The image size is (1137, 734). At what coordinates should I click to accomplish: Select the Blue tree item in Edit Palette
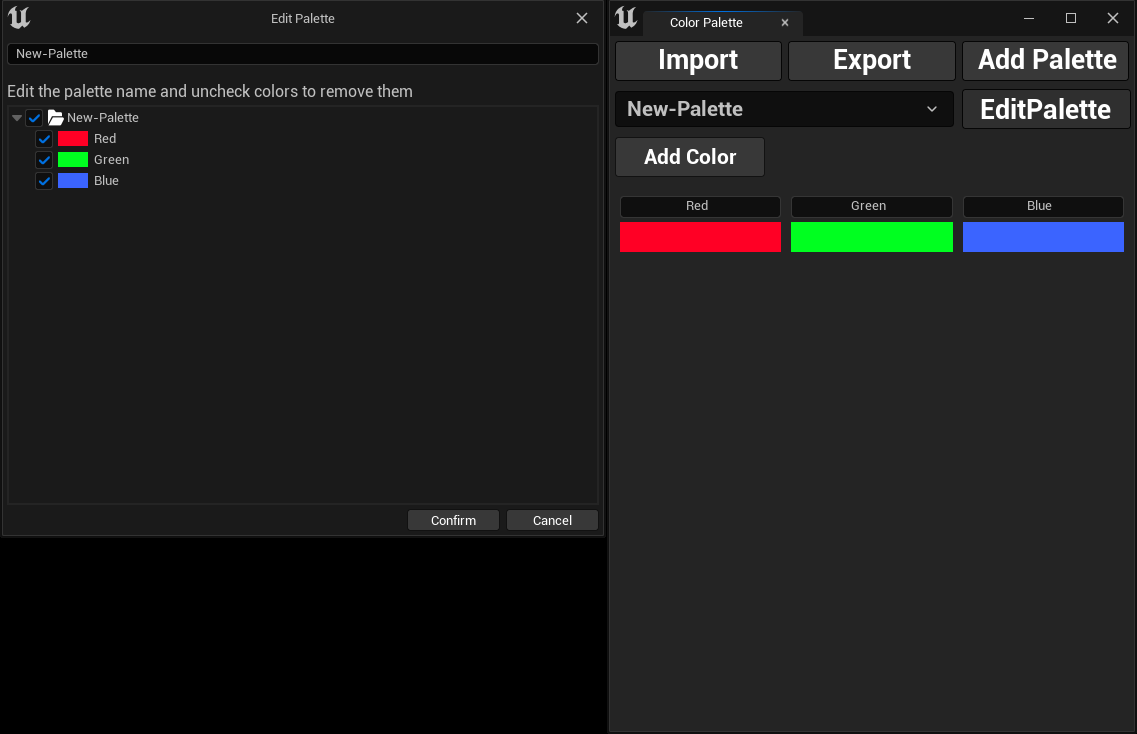click(106, 181)
